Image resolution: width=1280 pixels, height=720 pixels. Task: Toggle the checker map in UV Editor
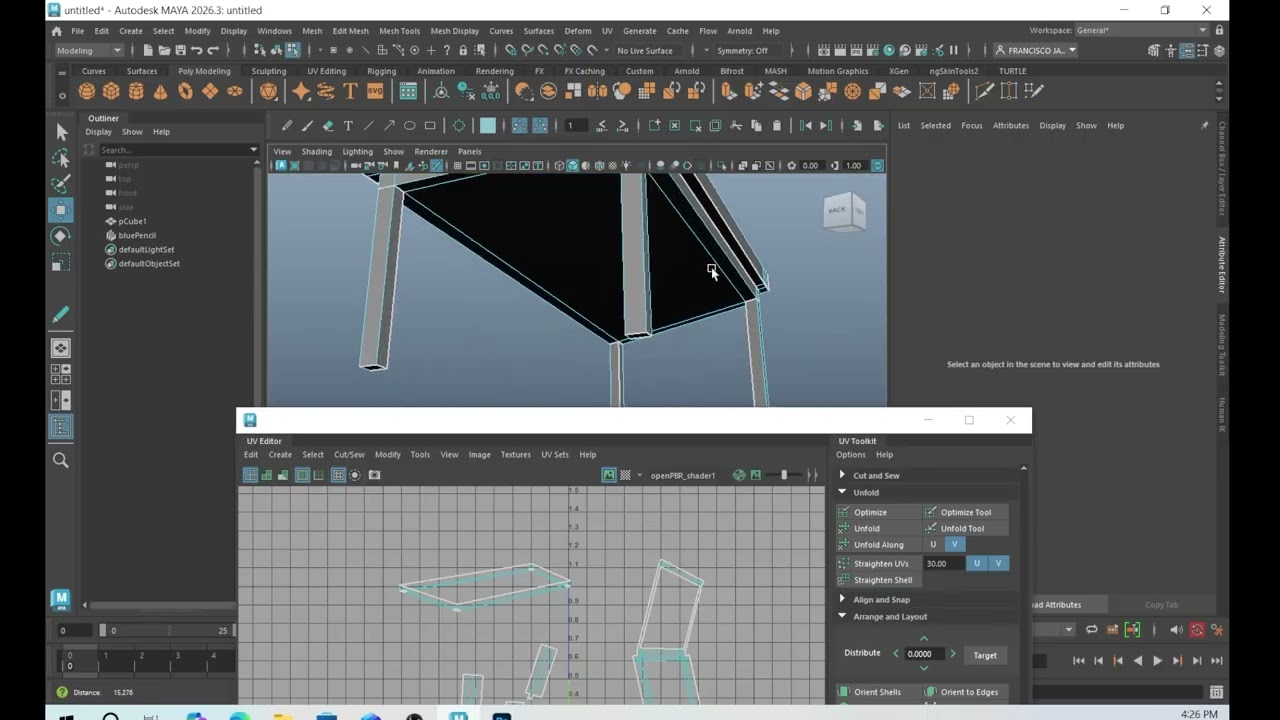pos(625,475)
